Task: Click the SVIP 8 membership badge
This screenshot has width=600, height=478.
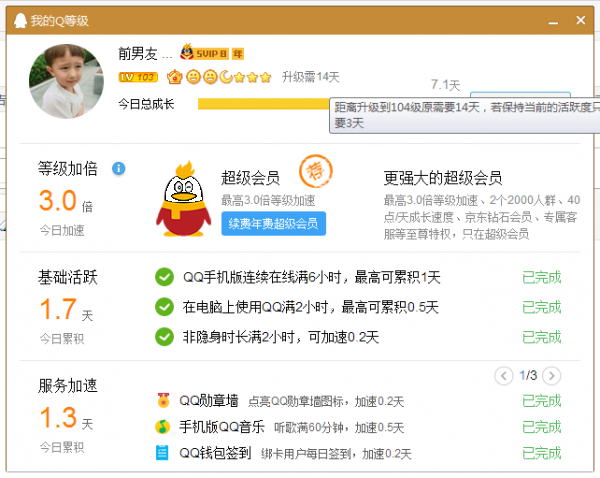Action: pyautogui.click(x=204, y=53)
